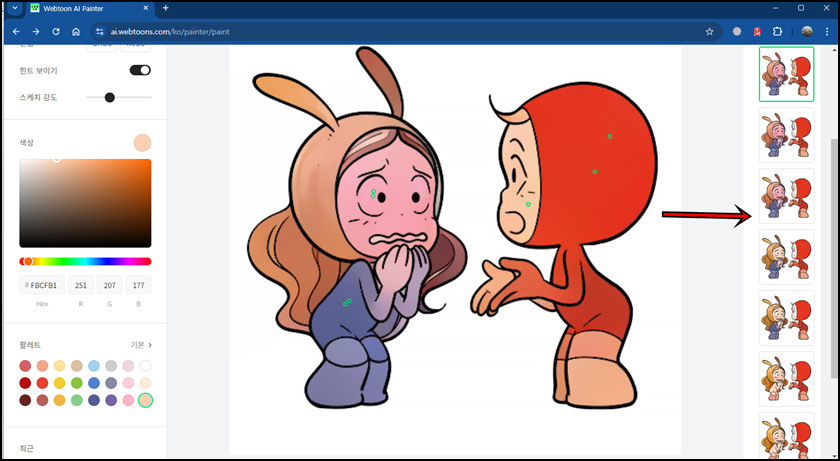Click the 팔레트 section label

pos(30,345)
